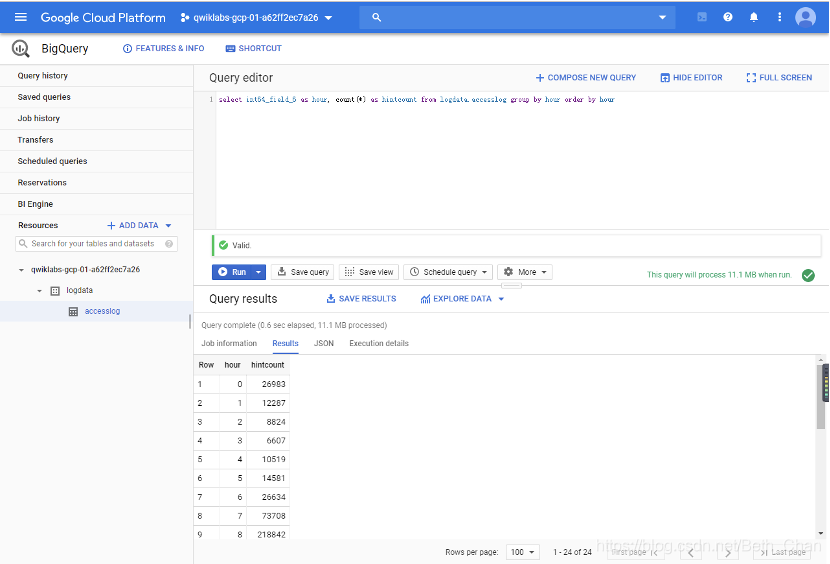830x564 pixels.
Task: Click COMPOSE NEW QUERY
Action: pos(585,78)
